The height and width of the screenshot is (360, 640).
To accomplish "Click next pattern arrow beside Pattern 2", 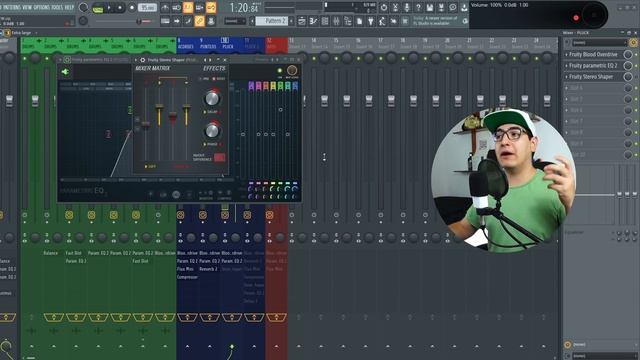I will click(x=291, y=21).
